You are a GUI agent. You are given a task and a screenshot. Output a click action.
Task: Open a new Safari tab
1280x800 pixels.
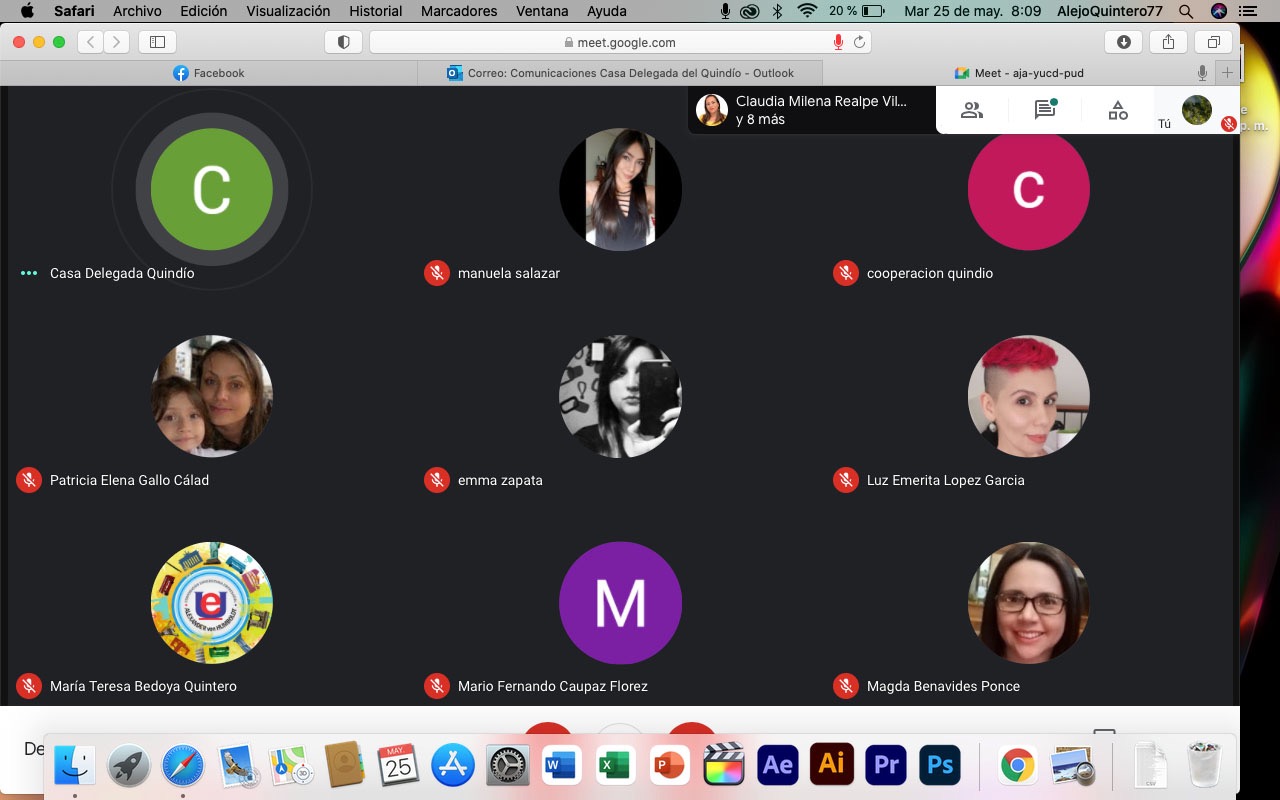coord(1227,73)
